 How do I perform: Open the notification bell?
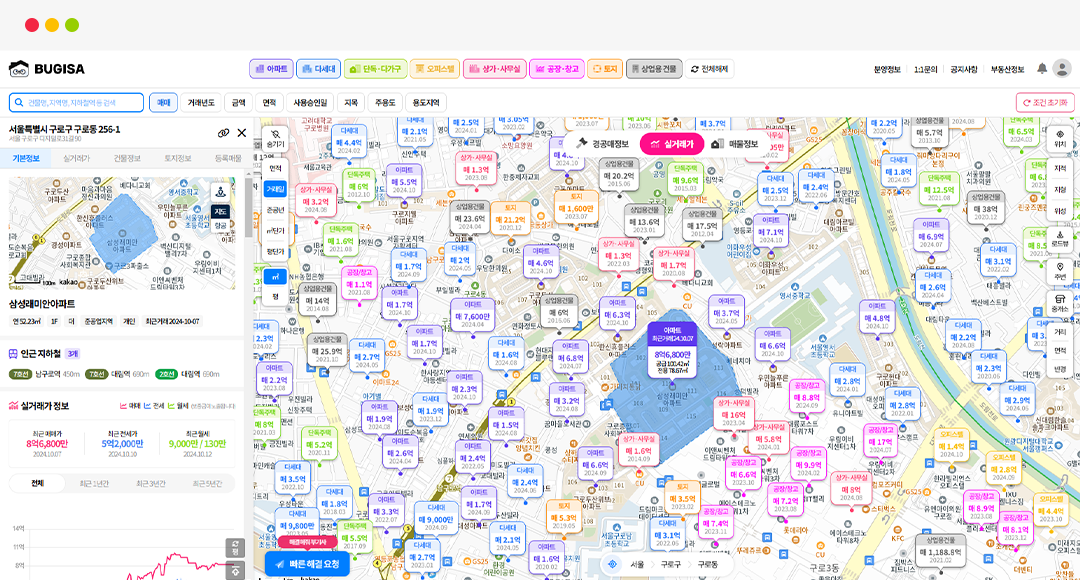pos(1042,69)
